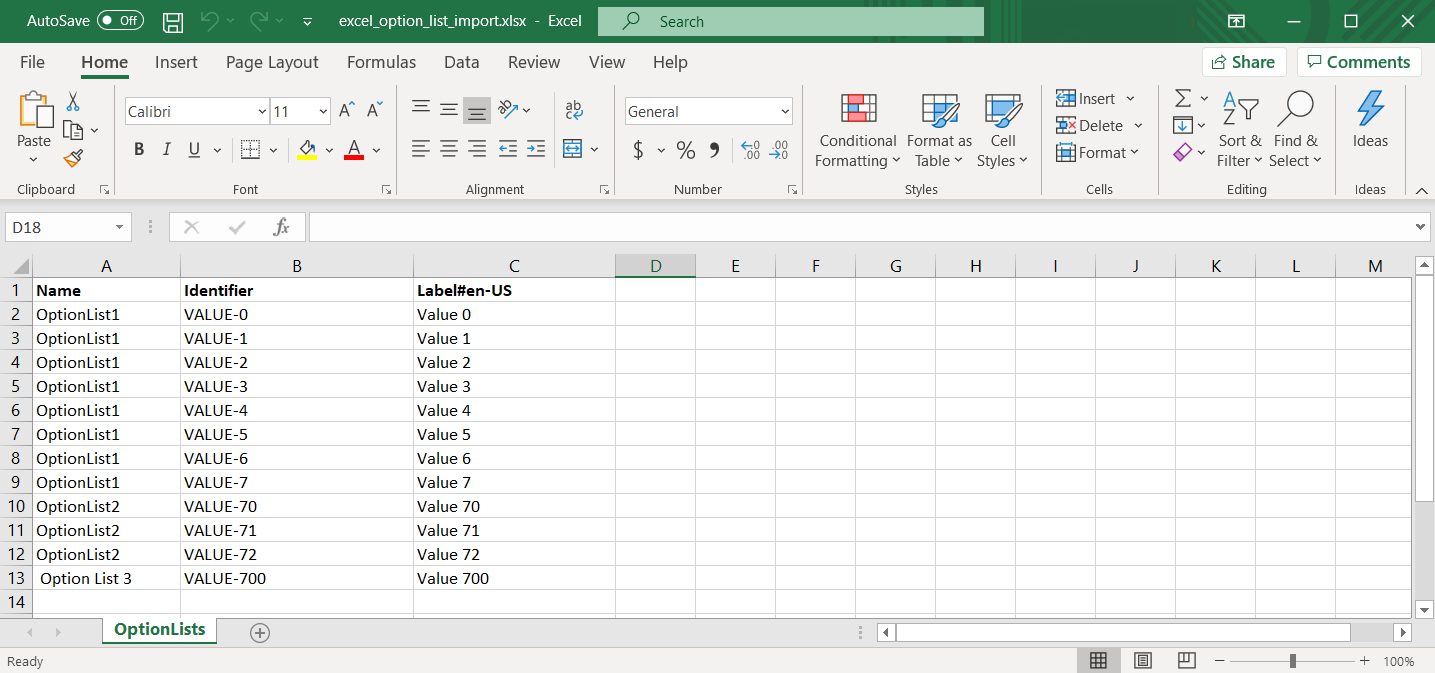
Task: Open the Number Format dropdown showing General
Action: pos(708,110)
